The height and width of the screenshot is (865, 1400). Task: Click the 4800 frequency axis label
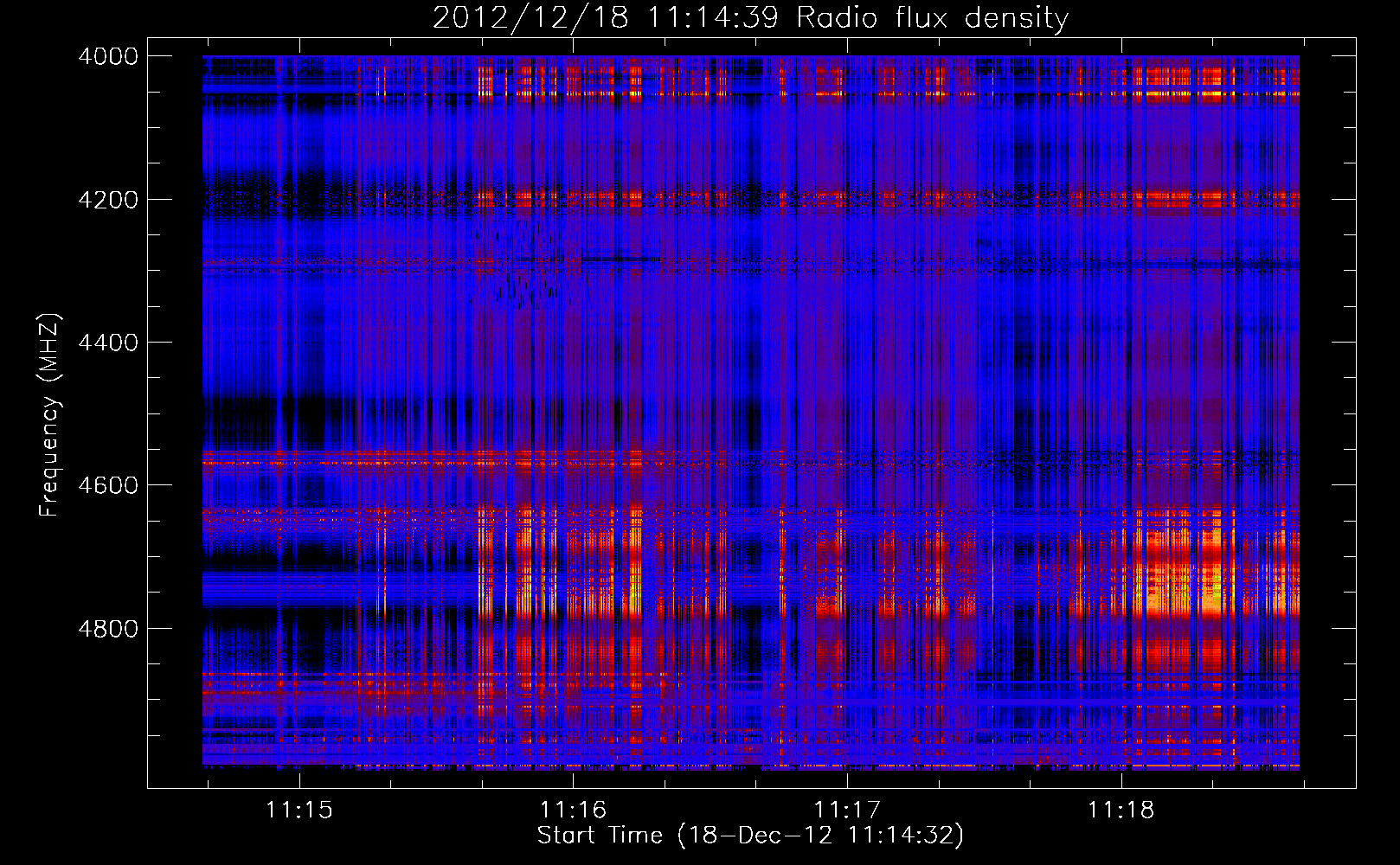(108, 628)
